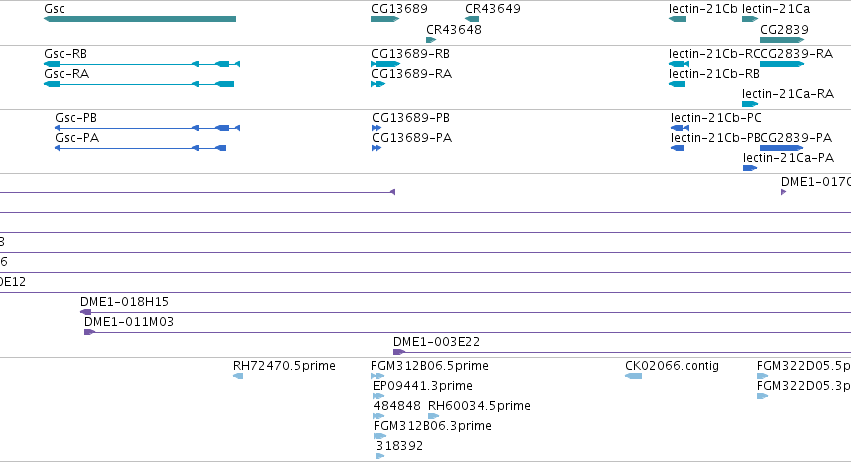
Task: Open the FGM312B06.3prime EST label
Action: point(433,426)
